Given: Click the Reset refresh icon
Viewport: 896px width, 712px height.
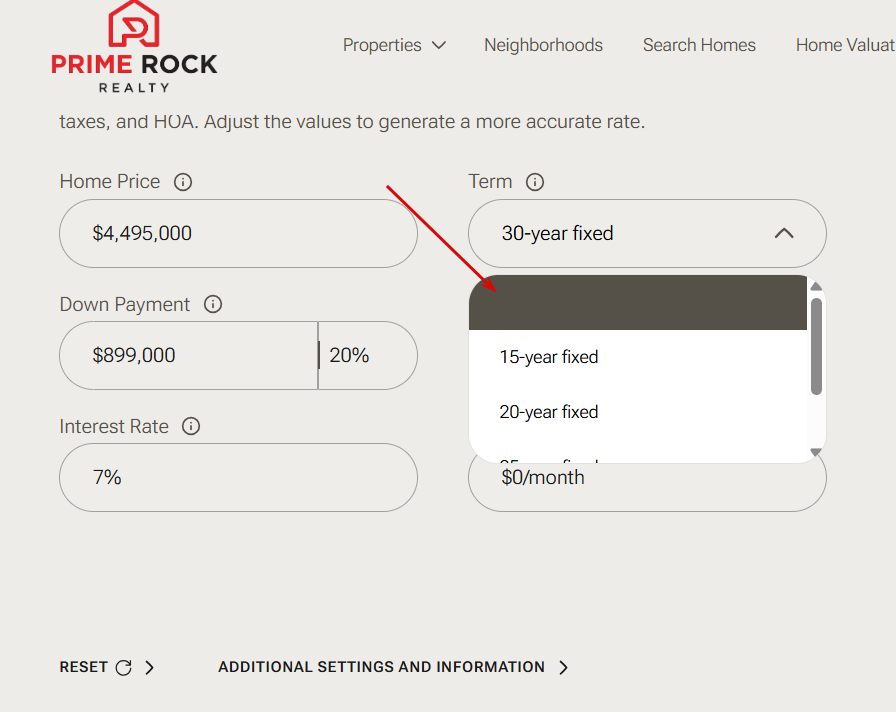Looking at the screenshot, I should click(124, 667).
